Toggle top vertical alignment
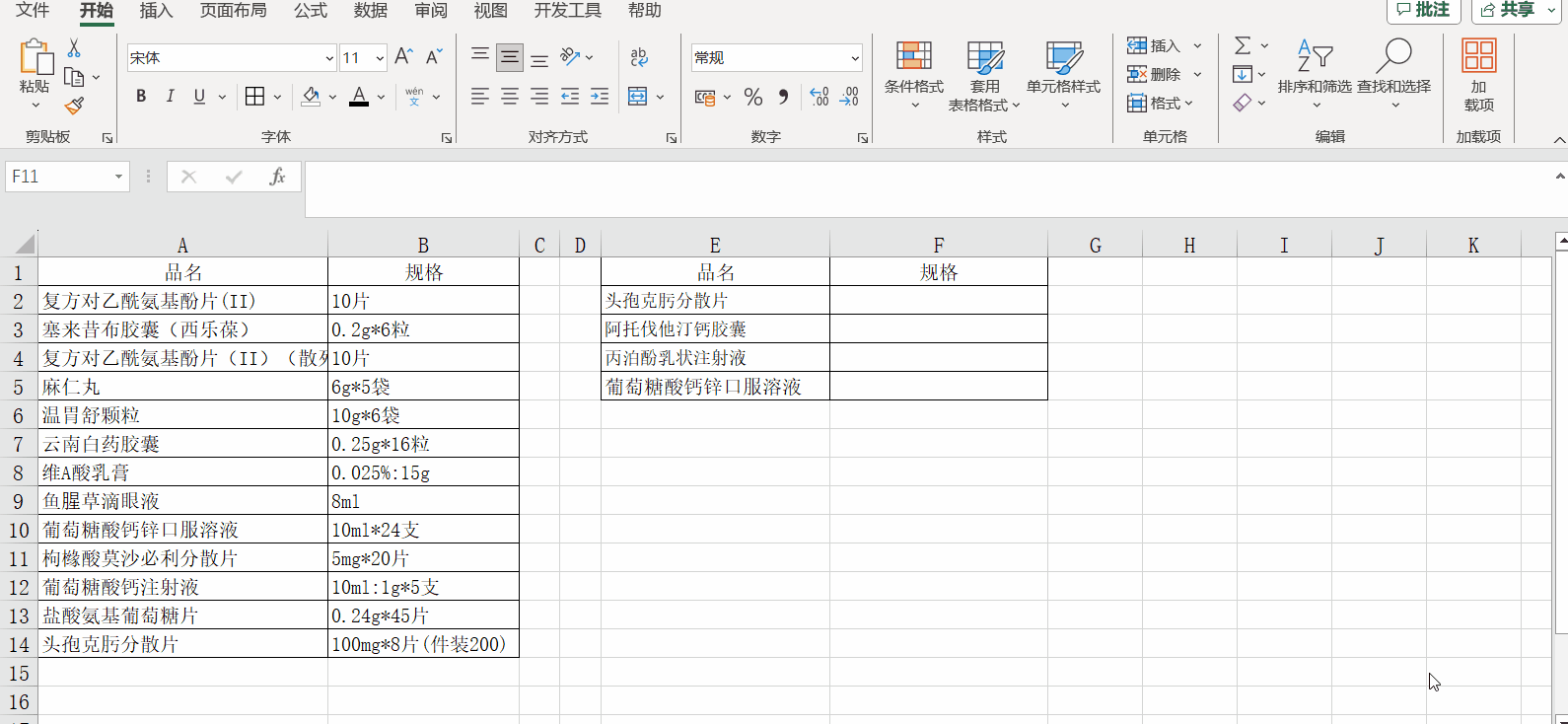Viewport: 1568px width, 724px height. 480,57
